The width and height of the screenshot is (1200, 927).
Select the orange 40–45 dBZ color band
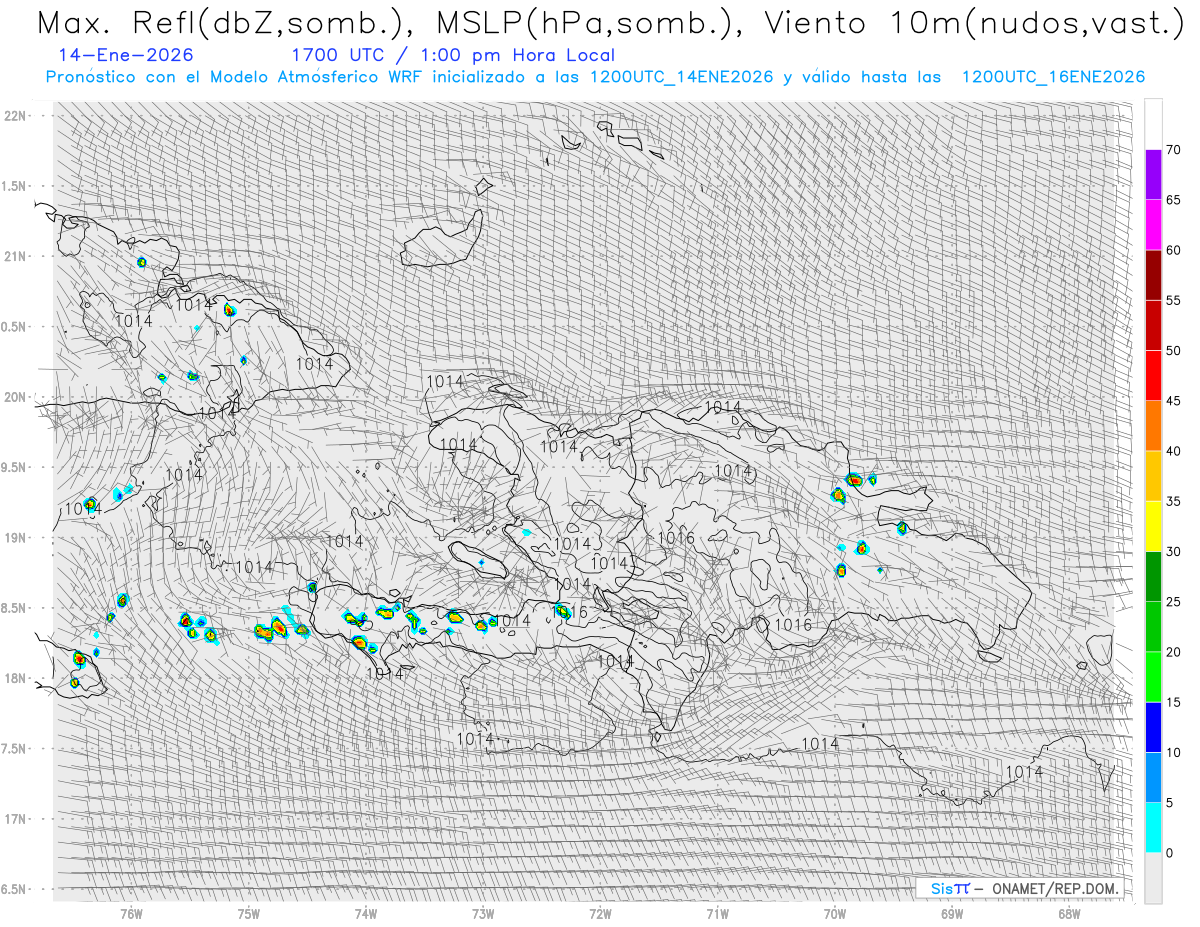(1153, 426)
